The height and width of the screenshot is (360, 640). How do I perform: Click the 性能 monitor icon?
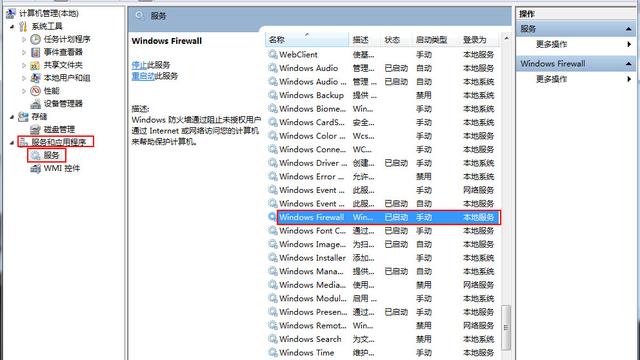[36, 91]
